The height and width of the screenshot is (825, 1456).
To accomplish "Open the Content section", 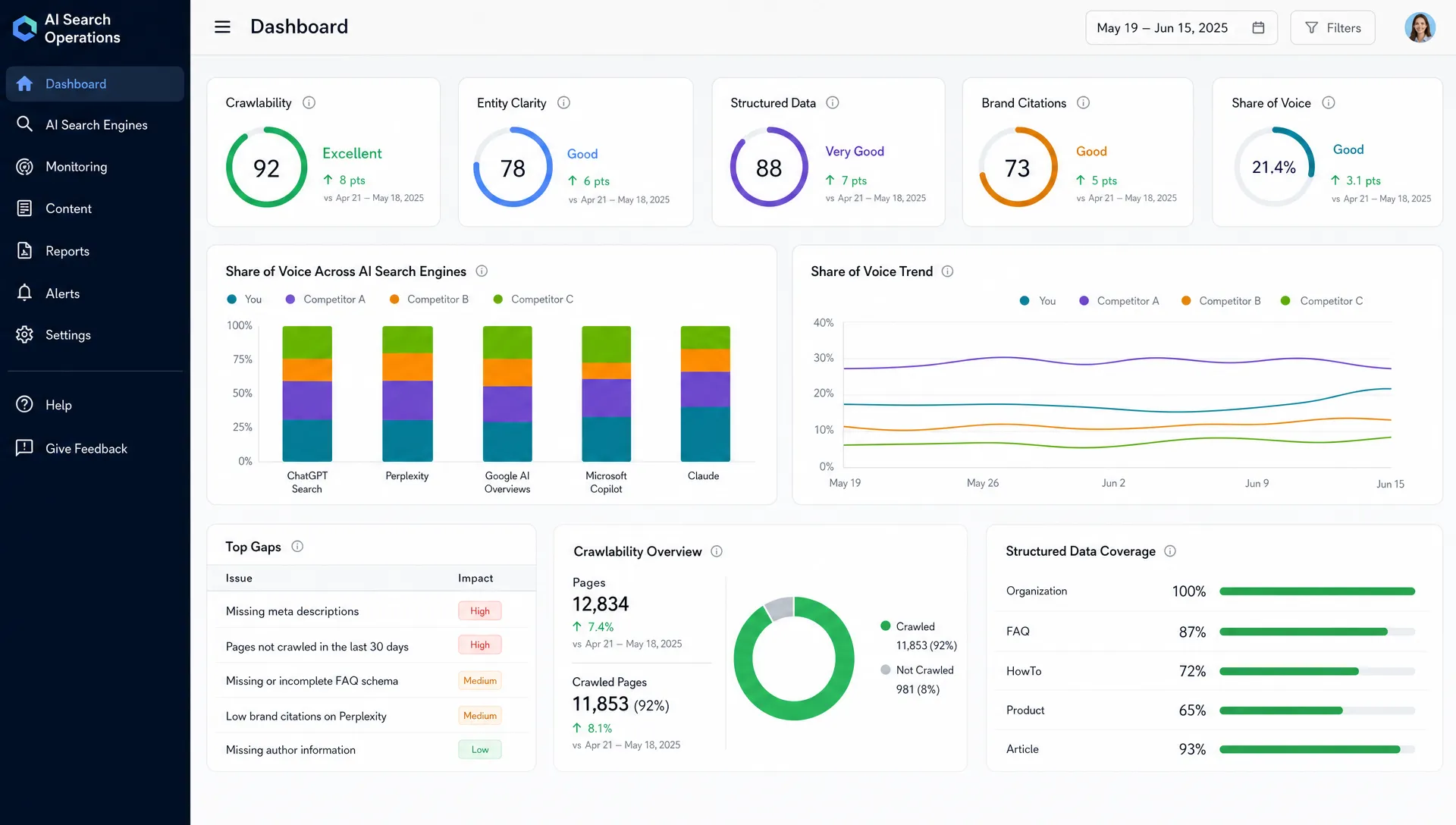I will pyautogui.click(x=95, y=208).
